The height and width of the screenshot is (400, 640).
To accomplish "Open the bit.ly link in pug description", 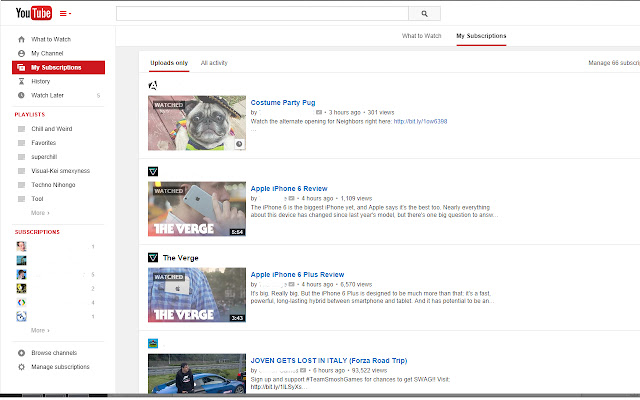I will 420,121.
